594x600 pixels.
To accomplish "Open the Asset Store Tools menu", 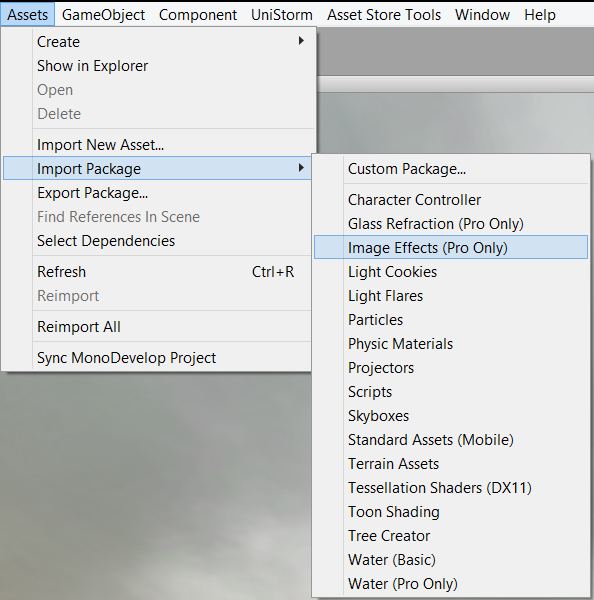I will pos(384,15).
